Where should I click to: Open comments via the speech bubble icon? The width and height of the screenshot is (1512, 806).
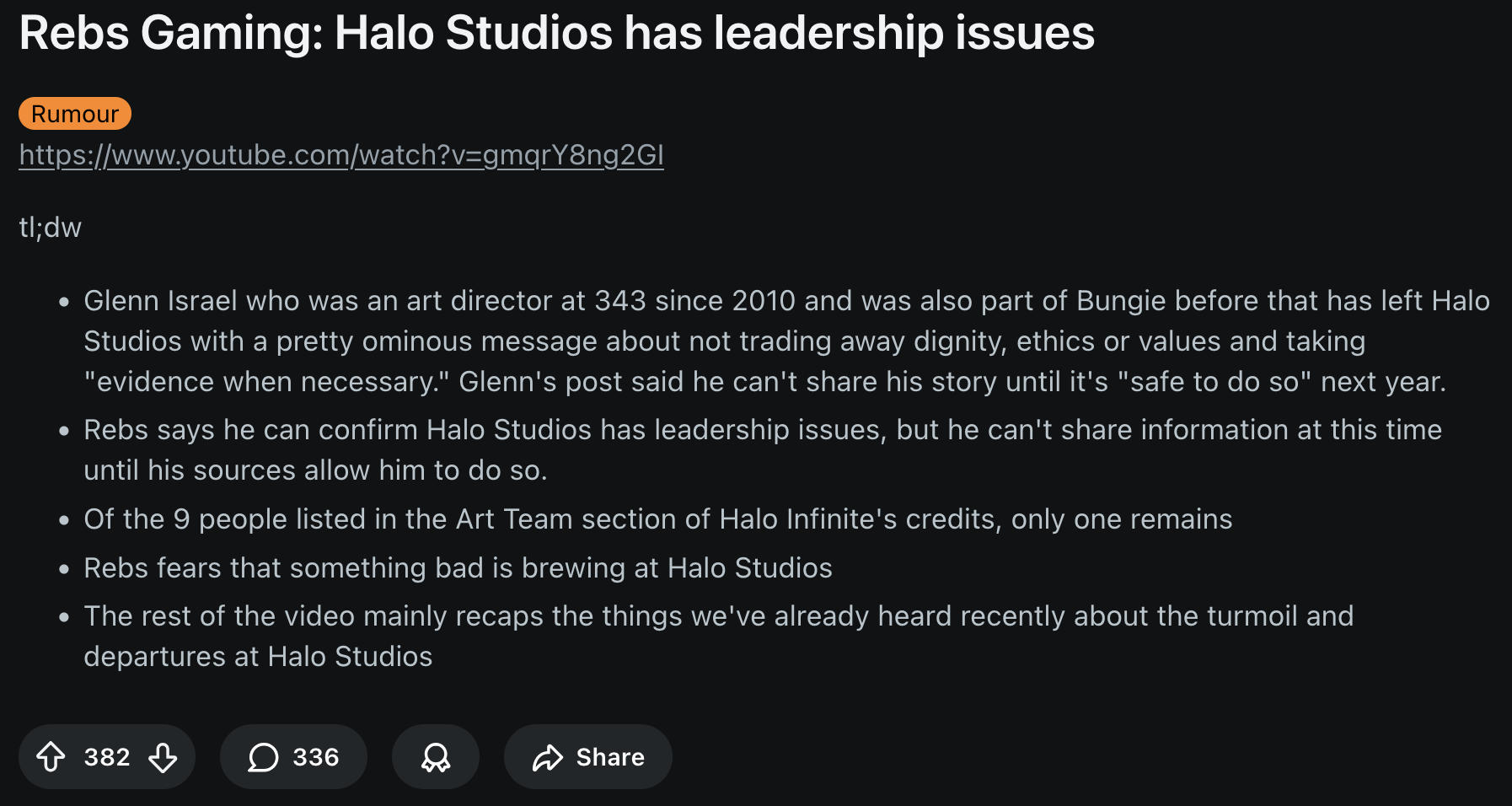pos(263,757)
